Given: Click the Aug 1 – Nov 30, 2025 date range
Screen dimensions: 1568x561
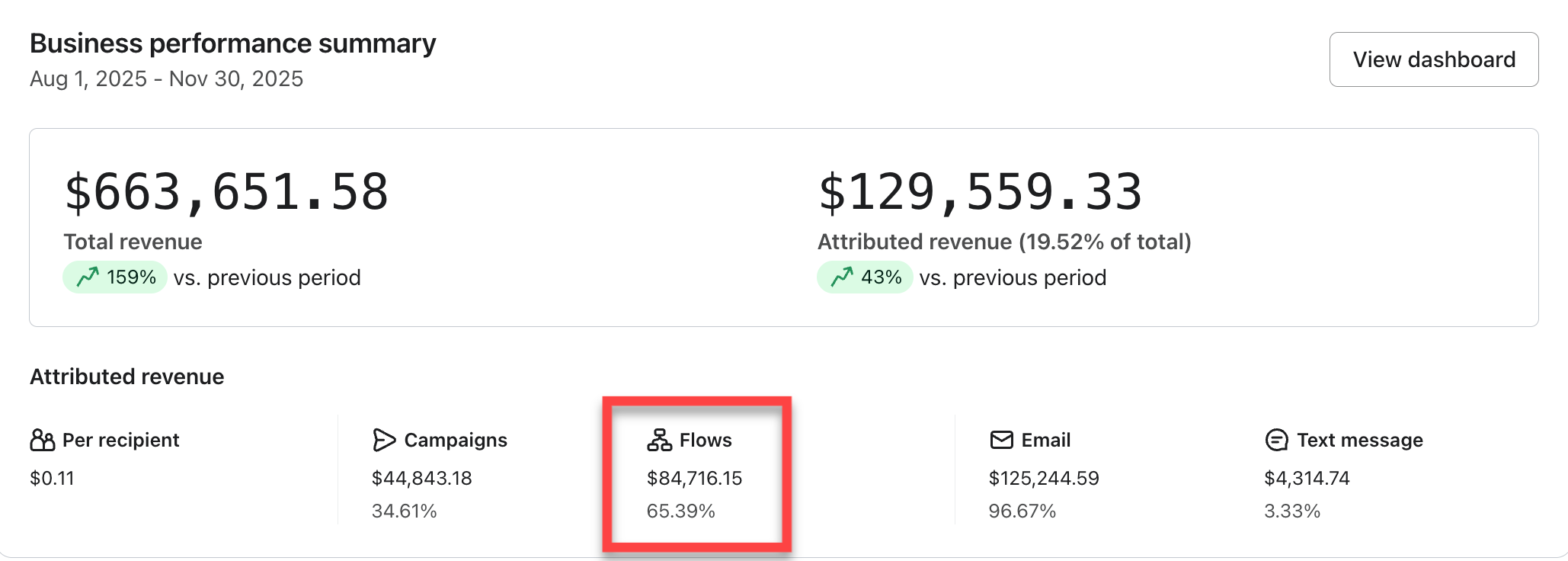Looking at the screenshot, I should 166,79.
